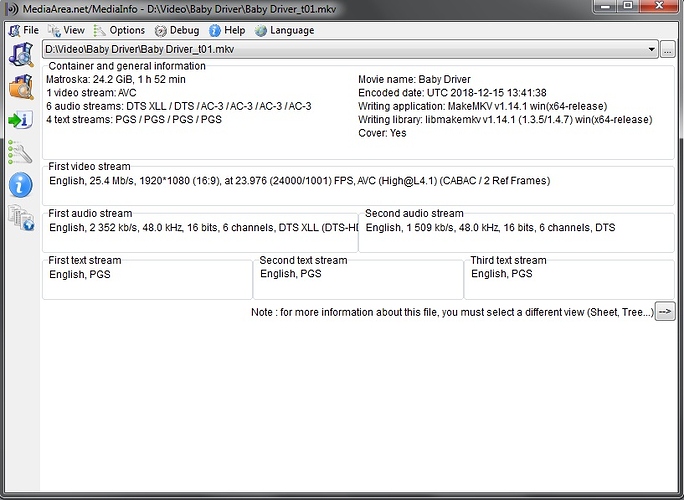684x500 pixels.
Task: Open the Help menu
Action: [x=227, y=30]
